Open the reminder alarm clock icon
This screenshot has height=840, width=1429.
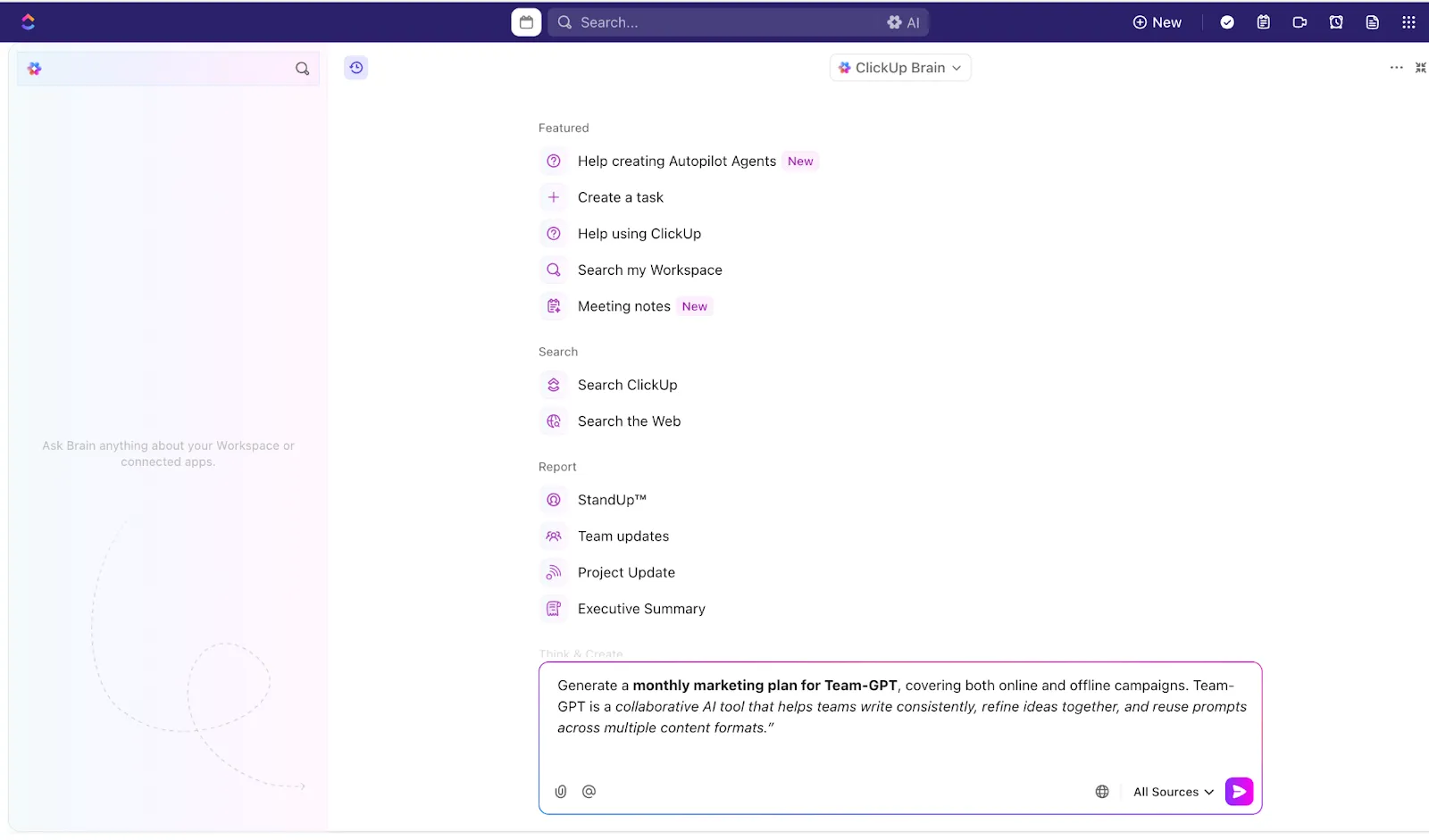[1336, 22]
